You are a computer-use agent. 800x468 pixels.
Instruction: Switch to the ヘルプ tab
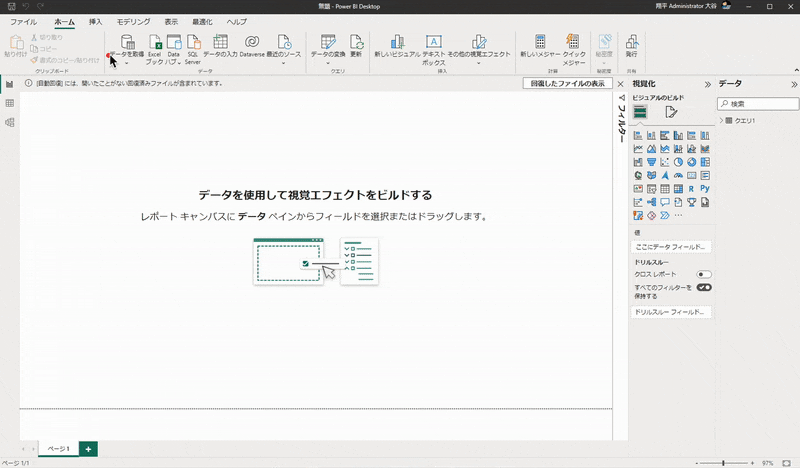(x=237, y=22)
